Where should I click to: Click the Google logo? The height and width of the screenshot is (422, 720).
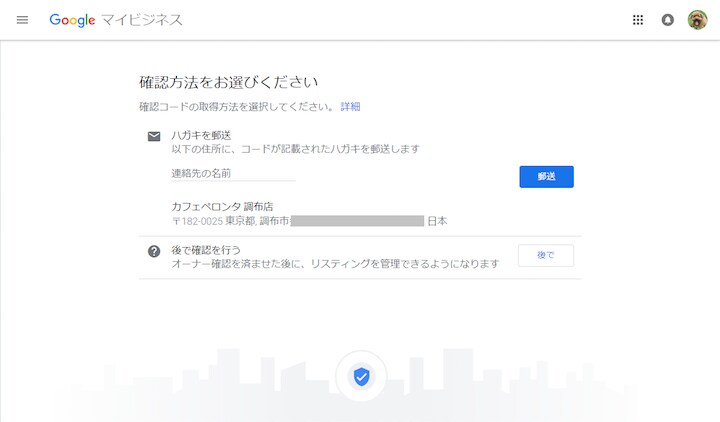coord(72,20)
